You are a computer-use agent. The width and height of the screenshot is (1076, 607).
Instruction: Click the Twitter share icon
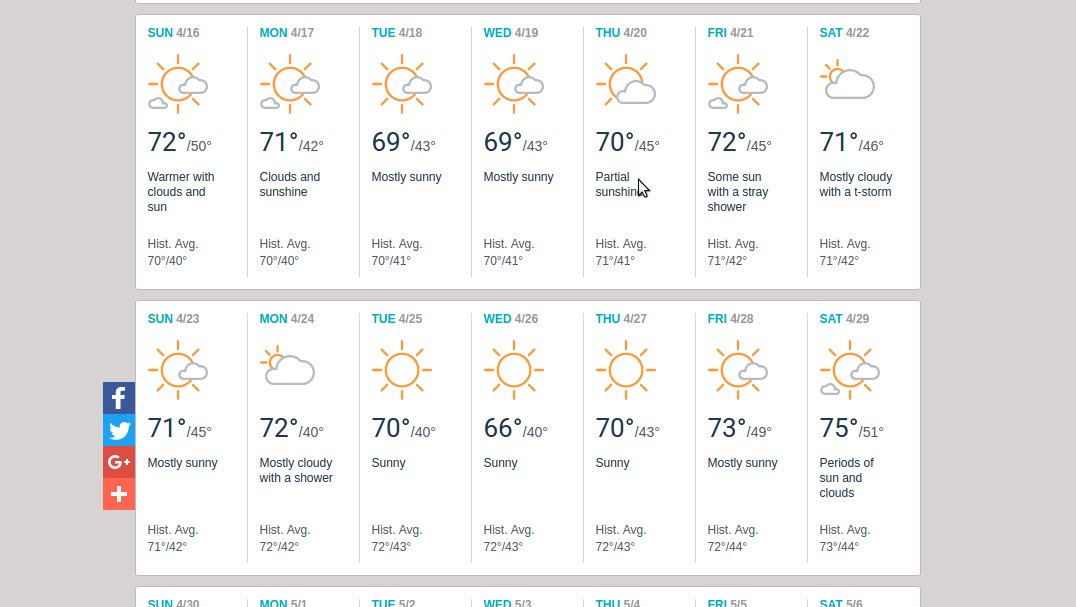tap(119, 430)
